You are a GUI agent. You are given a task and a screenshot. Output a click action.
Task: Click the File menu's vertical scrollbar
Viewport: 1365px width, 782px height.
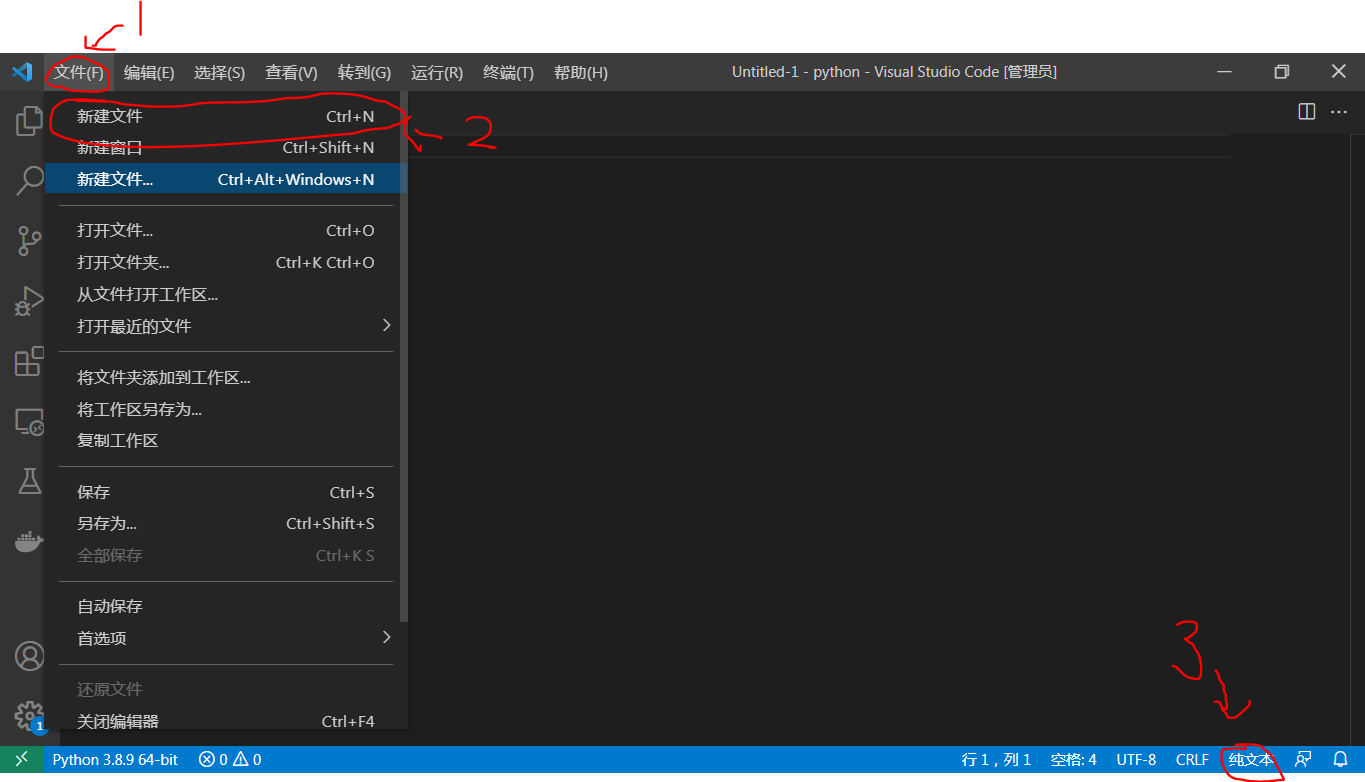pos(404,358)
